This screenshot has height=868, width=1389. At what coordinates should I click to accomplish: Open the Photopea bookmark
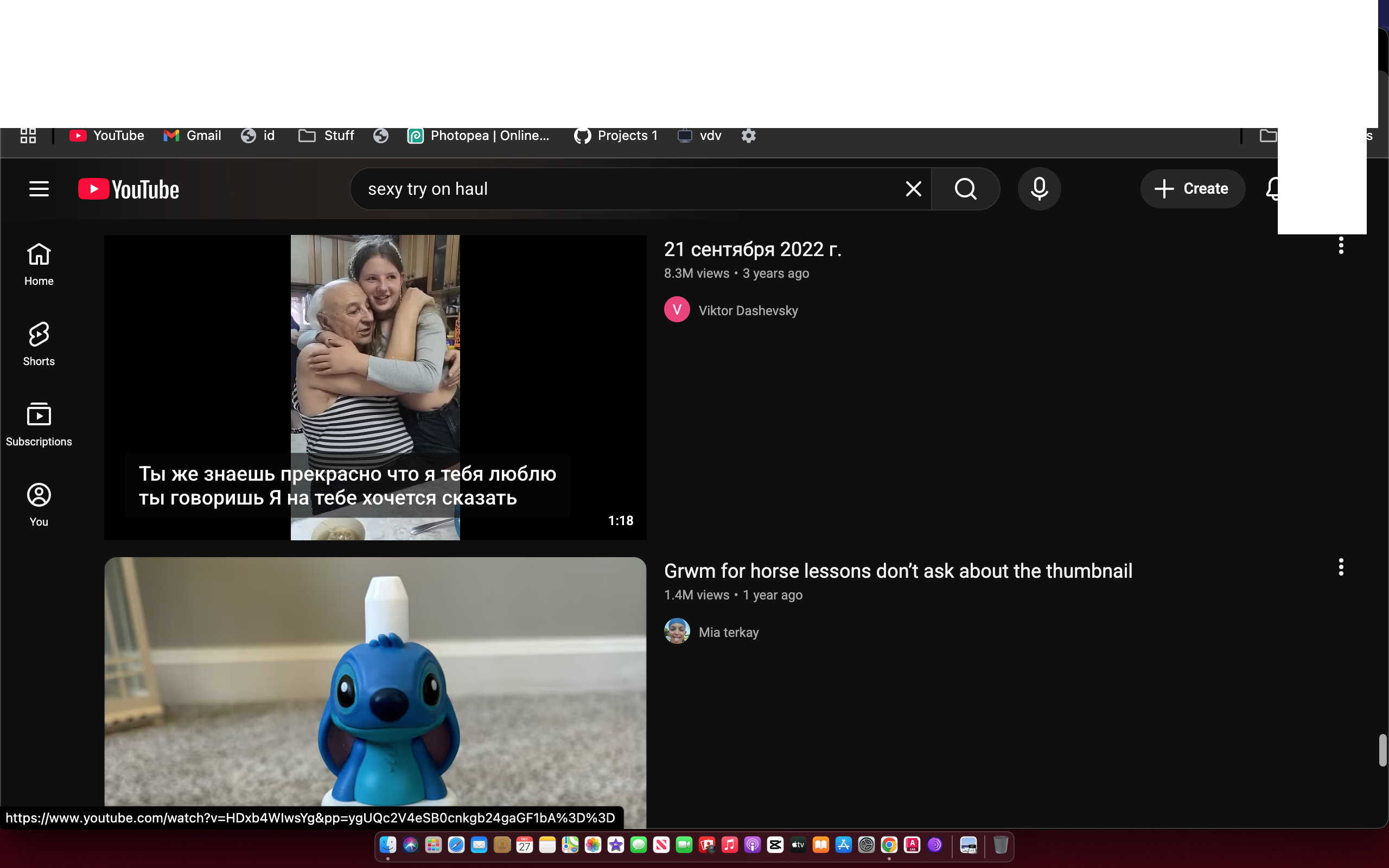click(478, 136)
